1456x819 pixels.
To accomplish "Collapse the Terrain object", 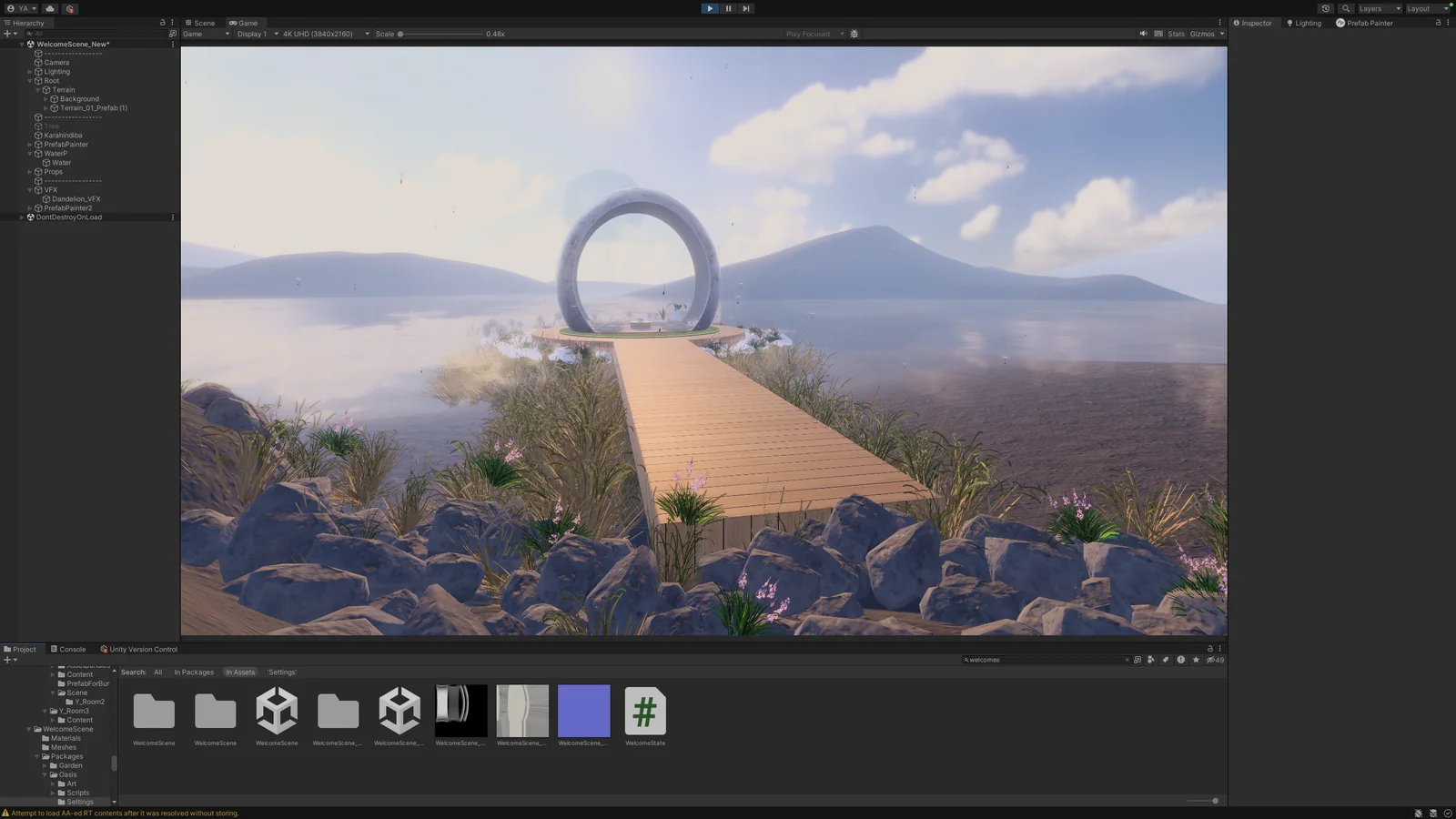I will tap(38, 89).
